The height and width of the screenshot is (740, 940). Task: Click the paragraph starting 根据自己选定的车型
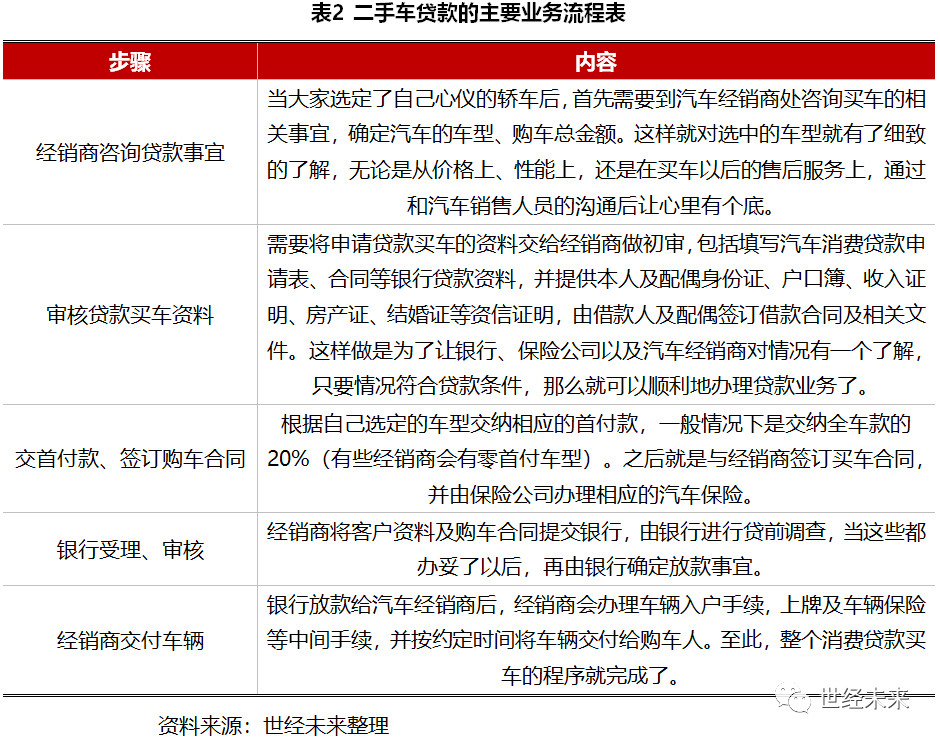(x=596, y=459)
